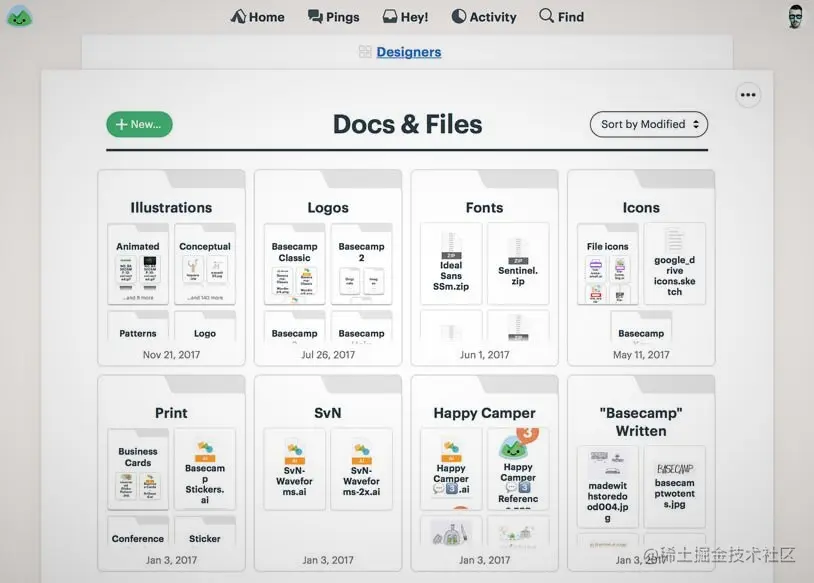This screenshot has width=814, height=583.
Task: Click the green New... button
Action: [139, 125]
